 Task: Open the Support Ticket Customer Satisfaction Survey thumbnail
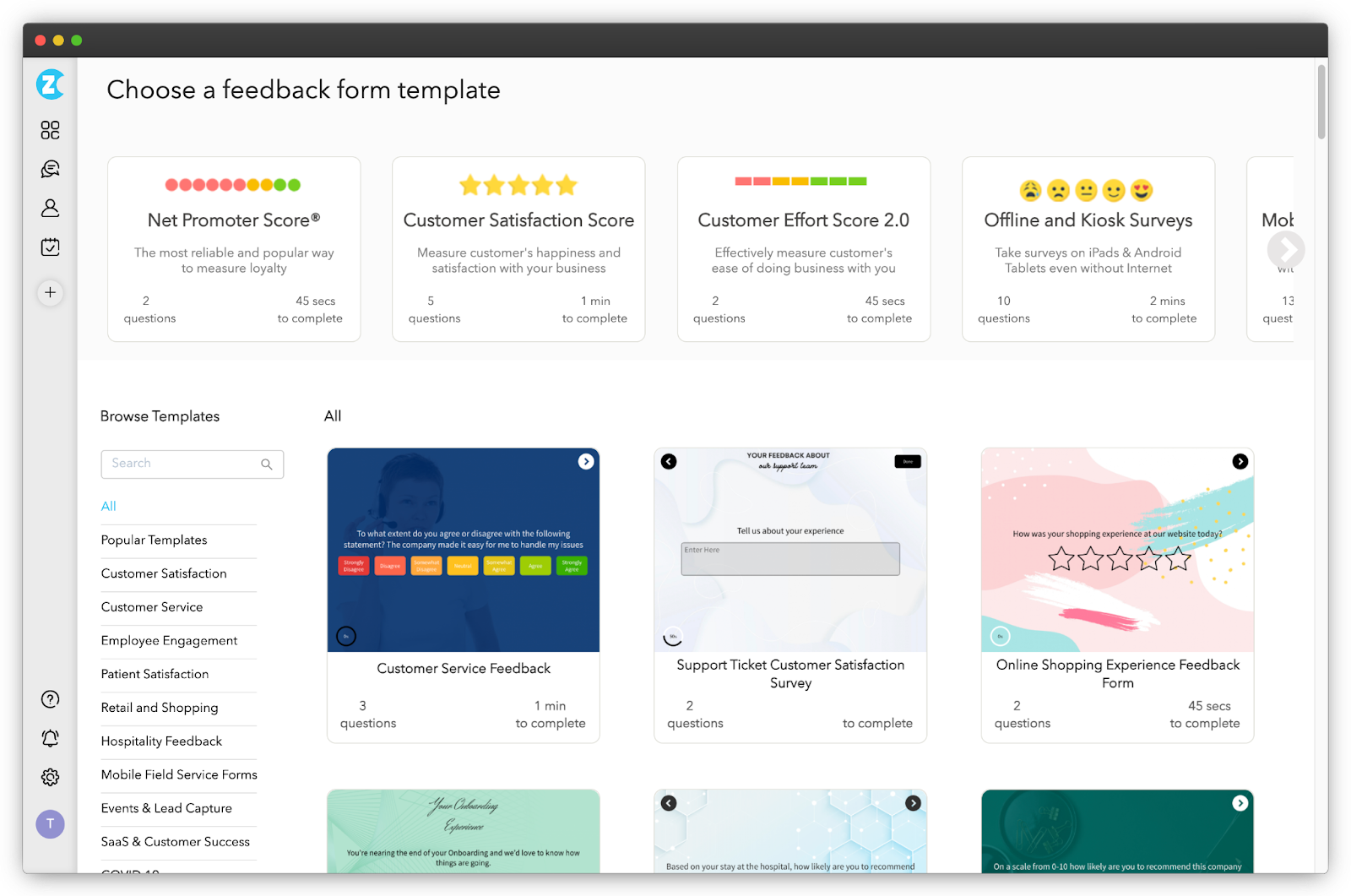(x=790, y=550)
